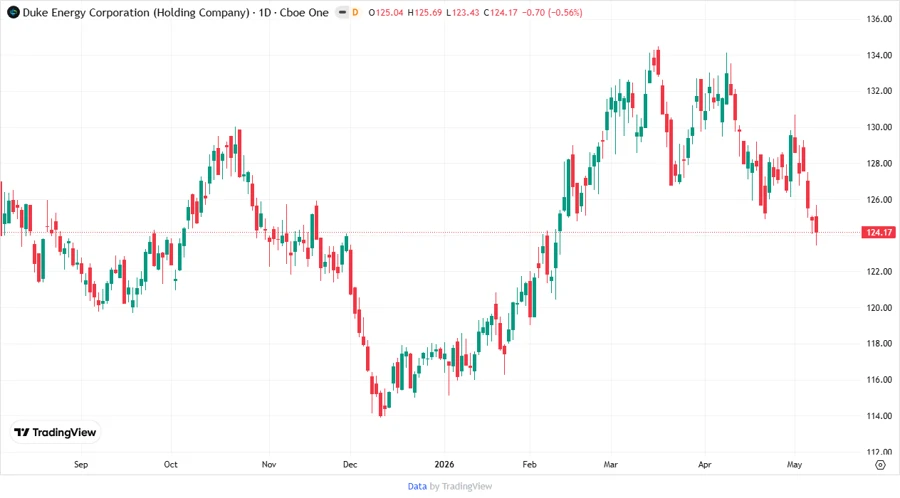
Task: Click the Duke Energy Corporation title text
Action: point(136,13)
